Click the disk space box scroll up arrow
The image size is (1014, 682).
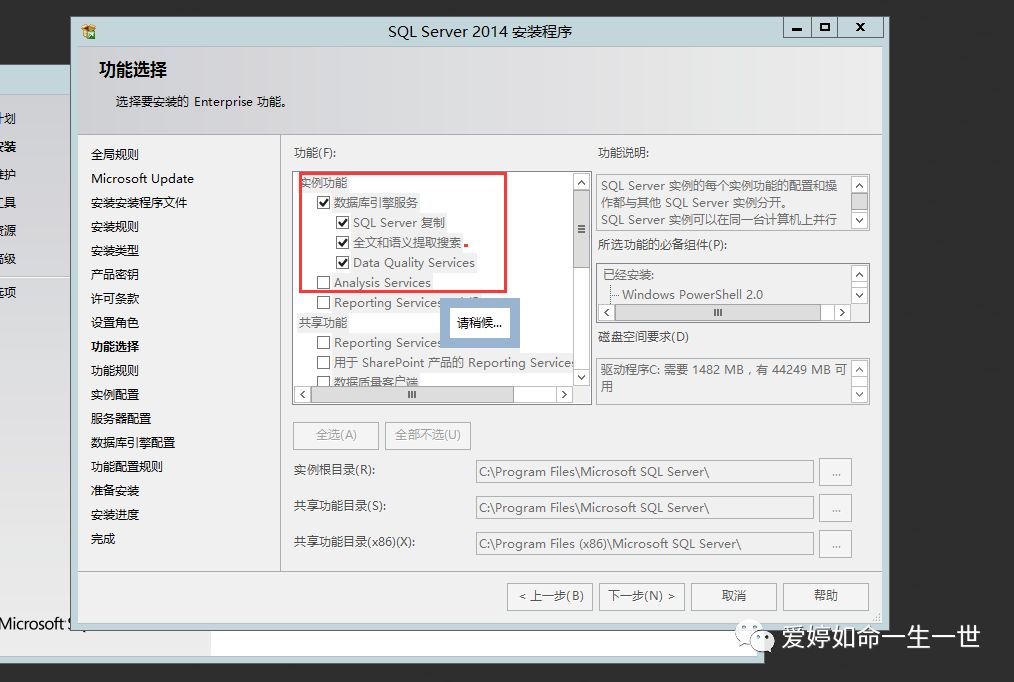click(x=859, y=370)
